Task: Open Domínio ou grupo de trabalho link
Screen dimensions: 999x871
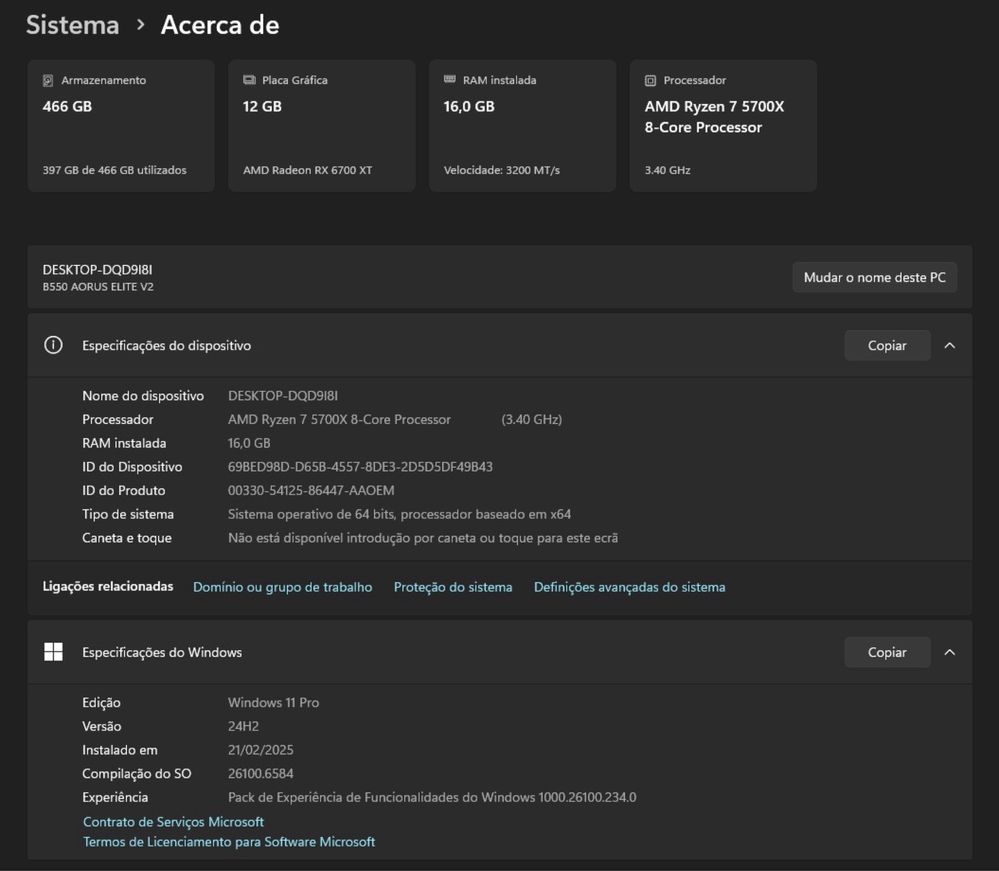Action: coord(283,587)
